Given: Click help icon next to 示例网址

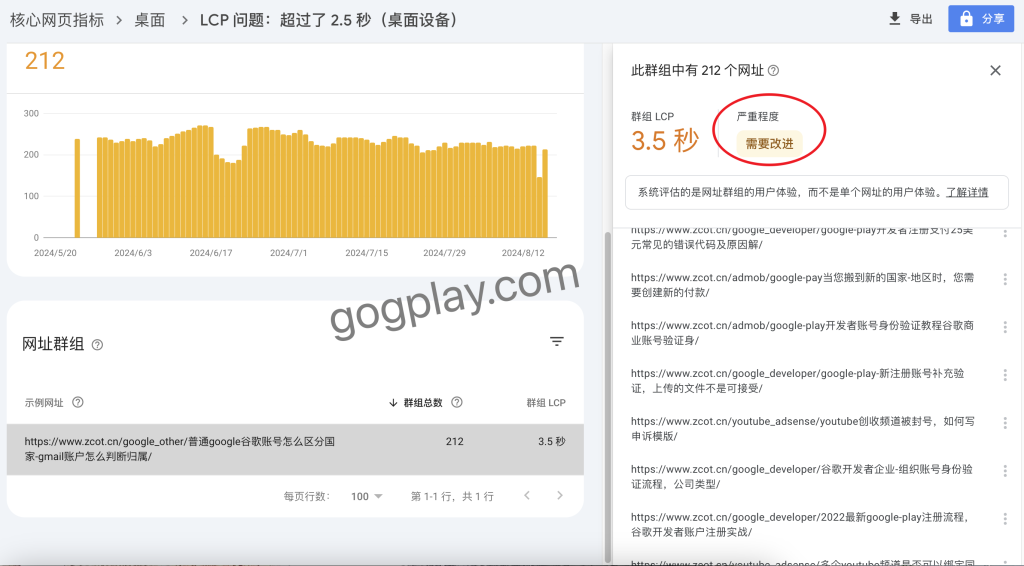Looking at the screenshot, I should pos(78,402).
